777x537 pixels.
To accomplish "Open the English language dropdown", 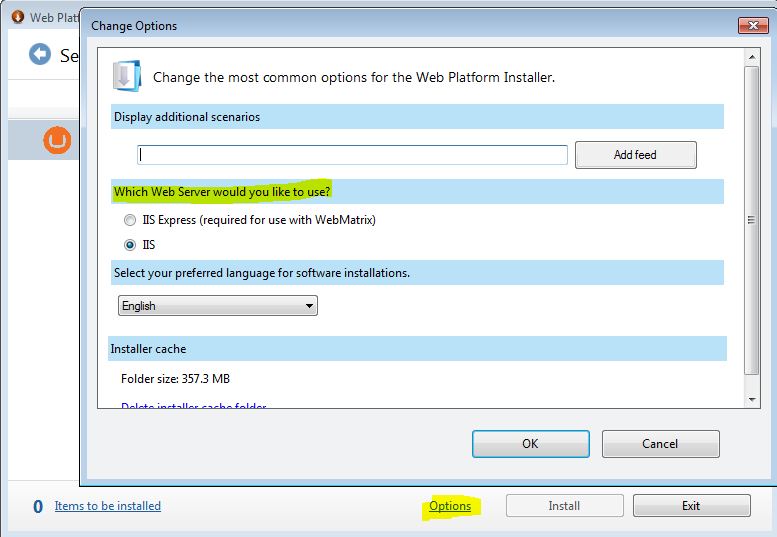I will pyautogui.click(x=218, y=306).
